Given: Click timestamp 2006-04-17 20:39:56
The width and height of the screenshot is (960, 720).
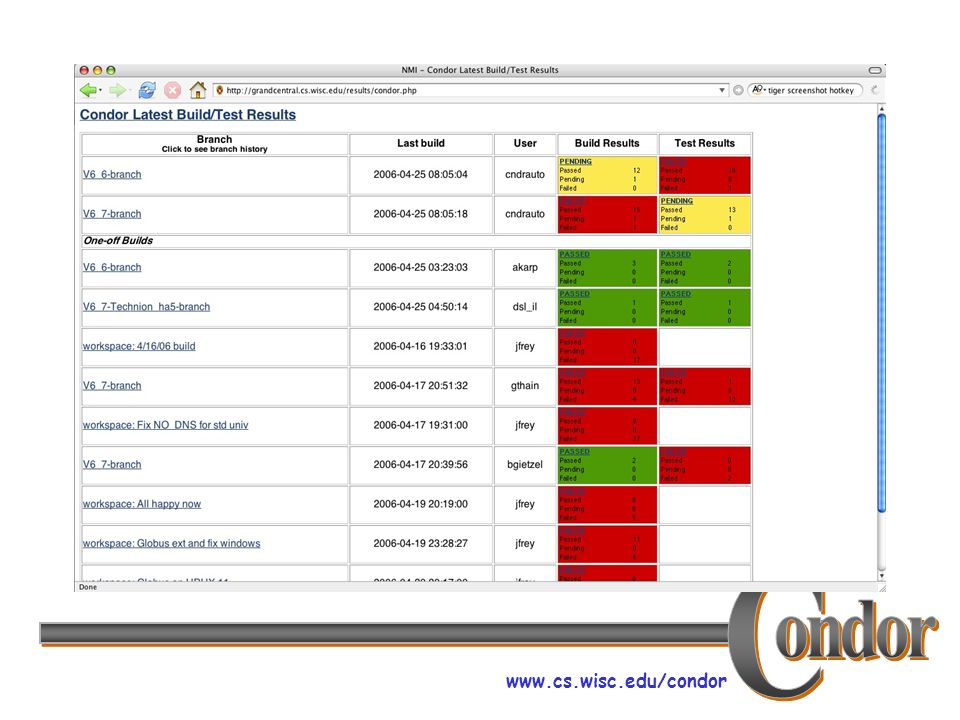Looking at the screenshot, I should 421,465.
